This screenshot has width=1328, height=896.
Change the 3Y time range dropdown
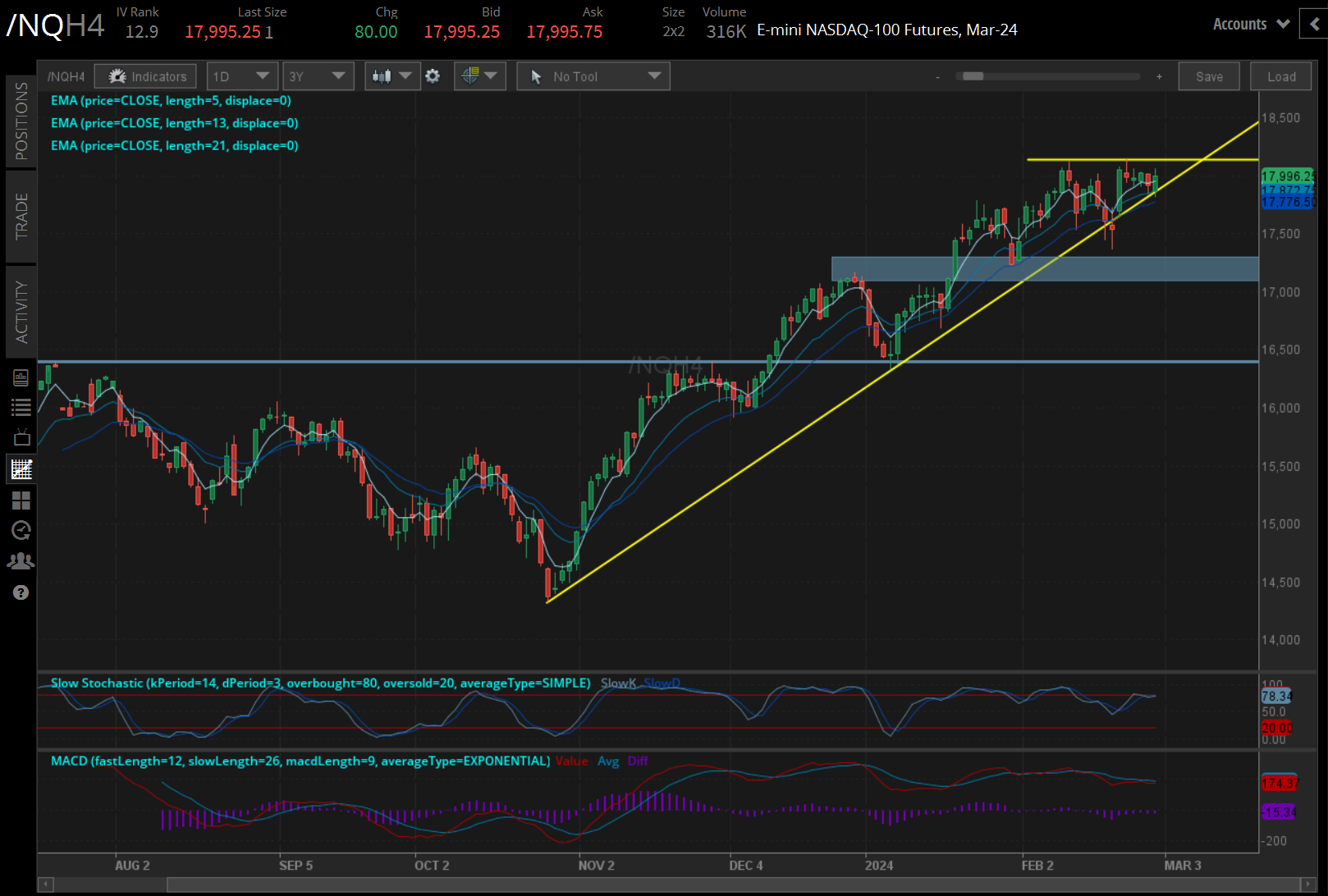pos(318,76)
